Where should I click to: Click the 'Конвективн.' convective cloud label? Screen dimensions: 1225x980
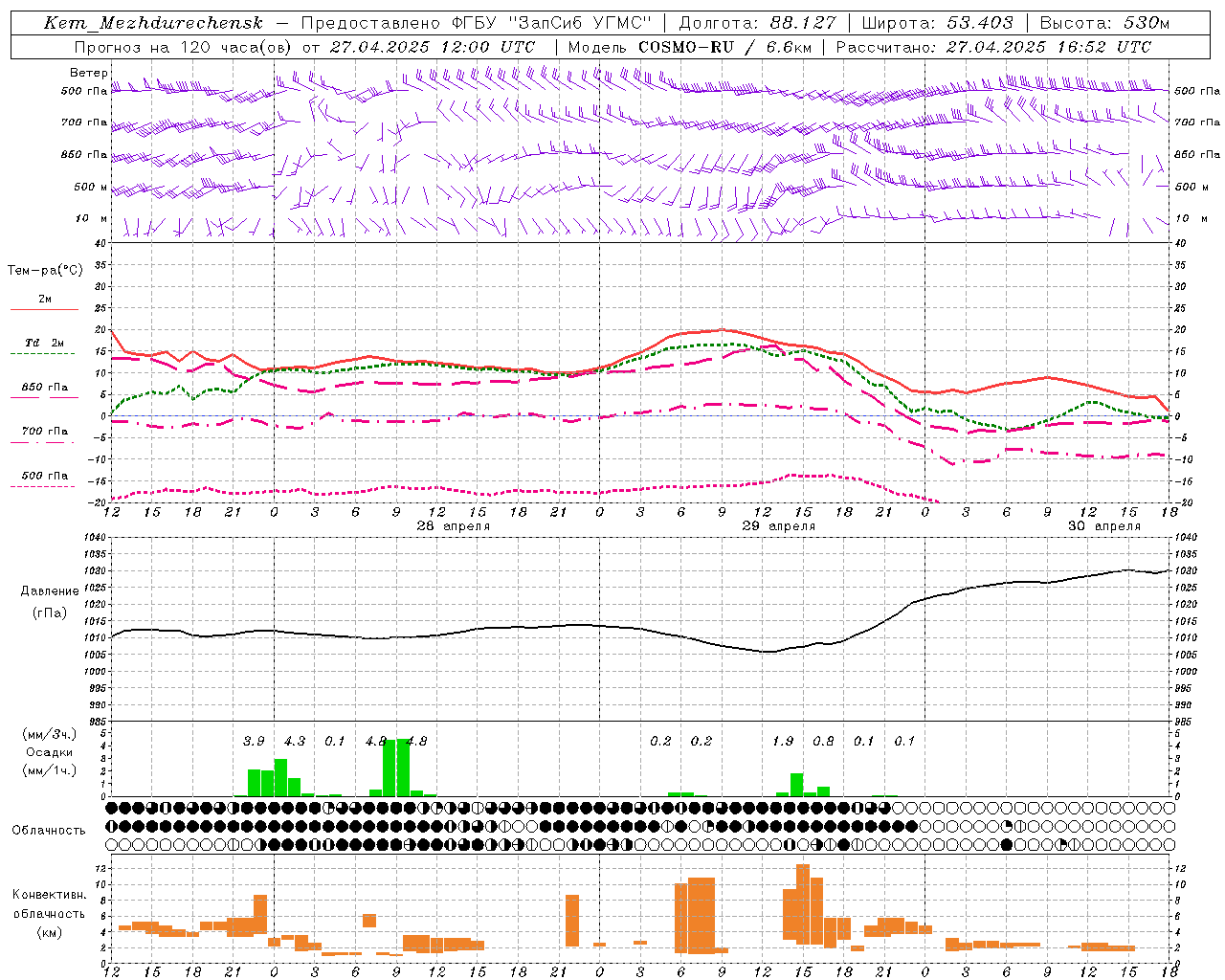pos(49,895)
